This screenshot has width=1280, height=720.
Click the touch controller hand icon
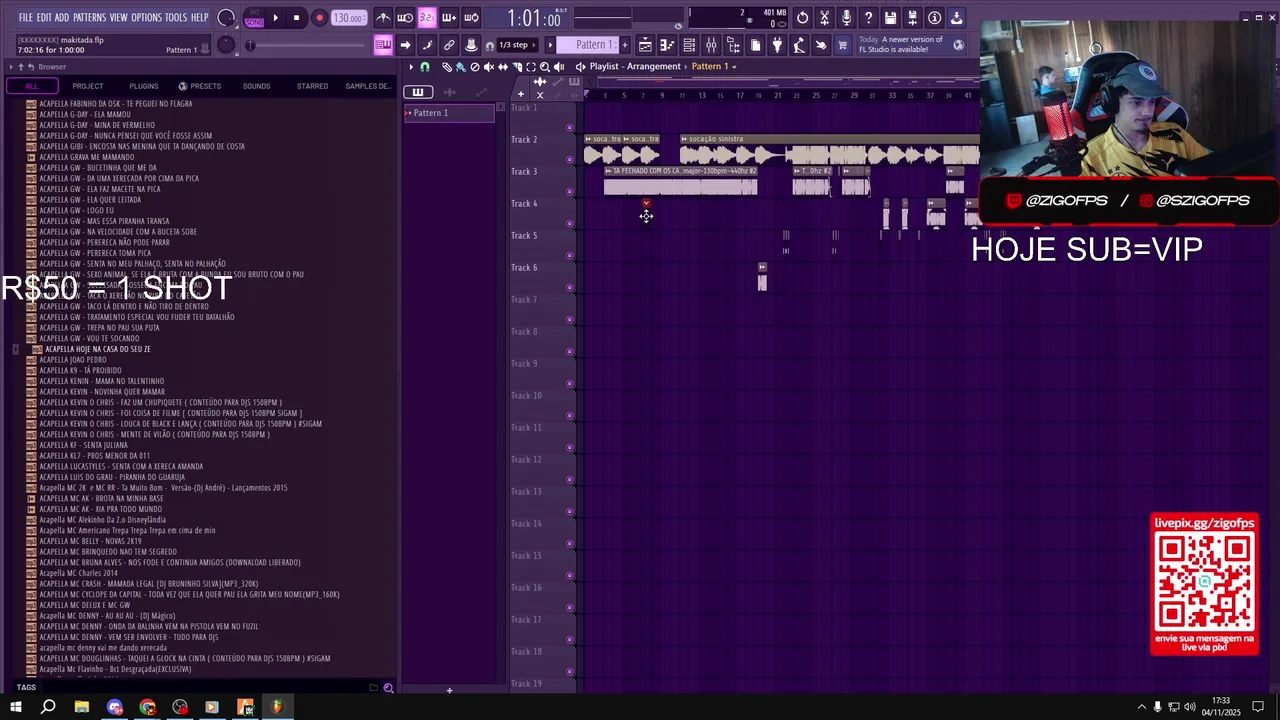click(x=821, y=45)
